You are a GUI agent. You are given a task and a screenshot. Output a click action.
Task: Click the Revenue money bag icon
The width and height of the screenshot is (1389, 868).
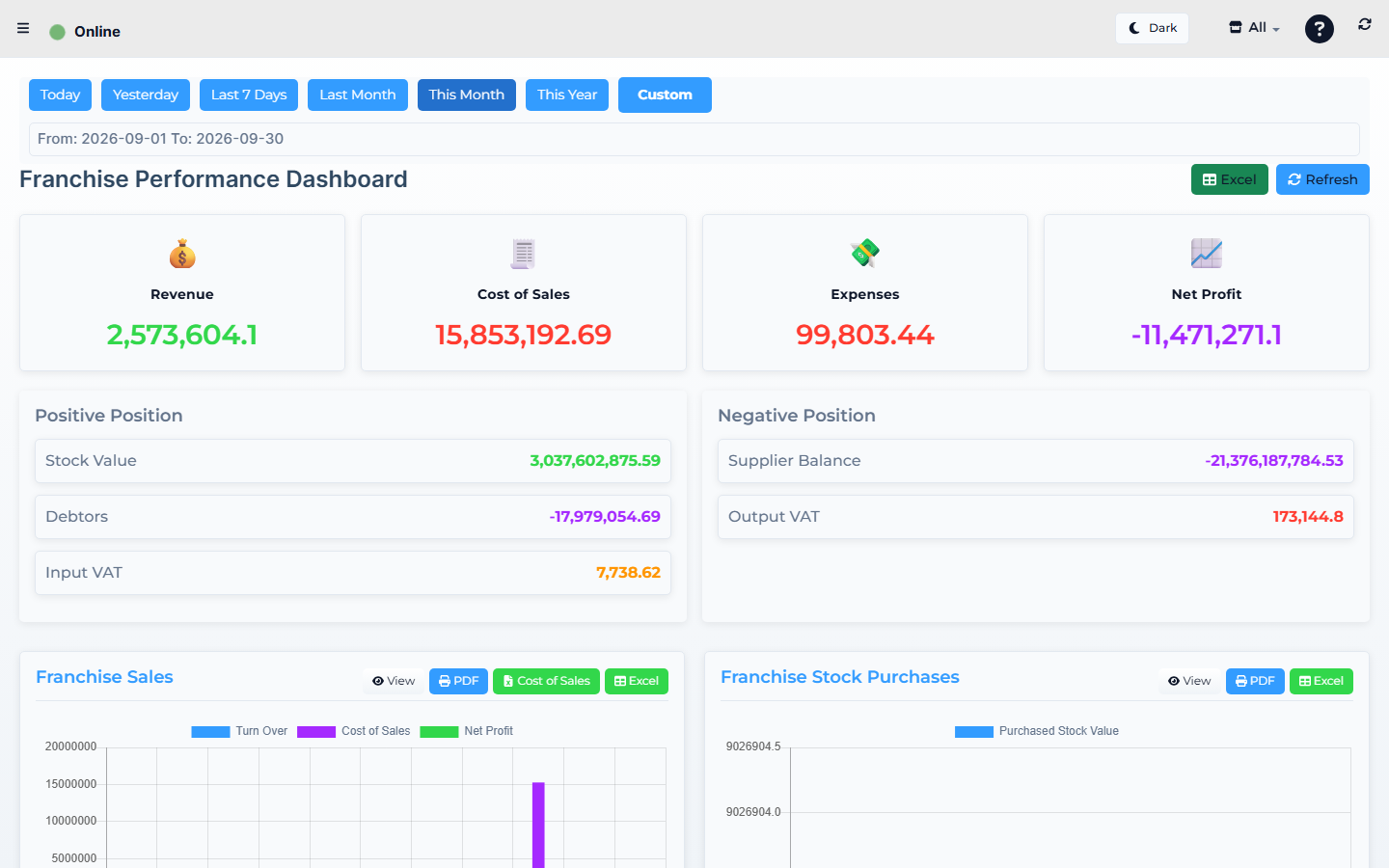[x=182, y=254]
